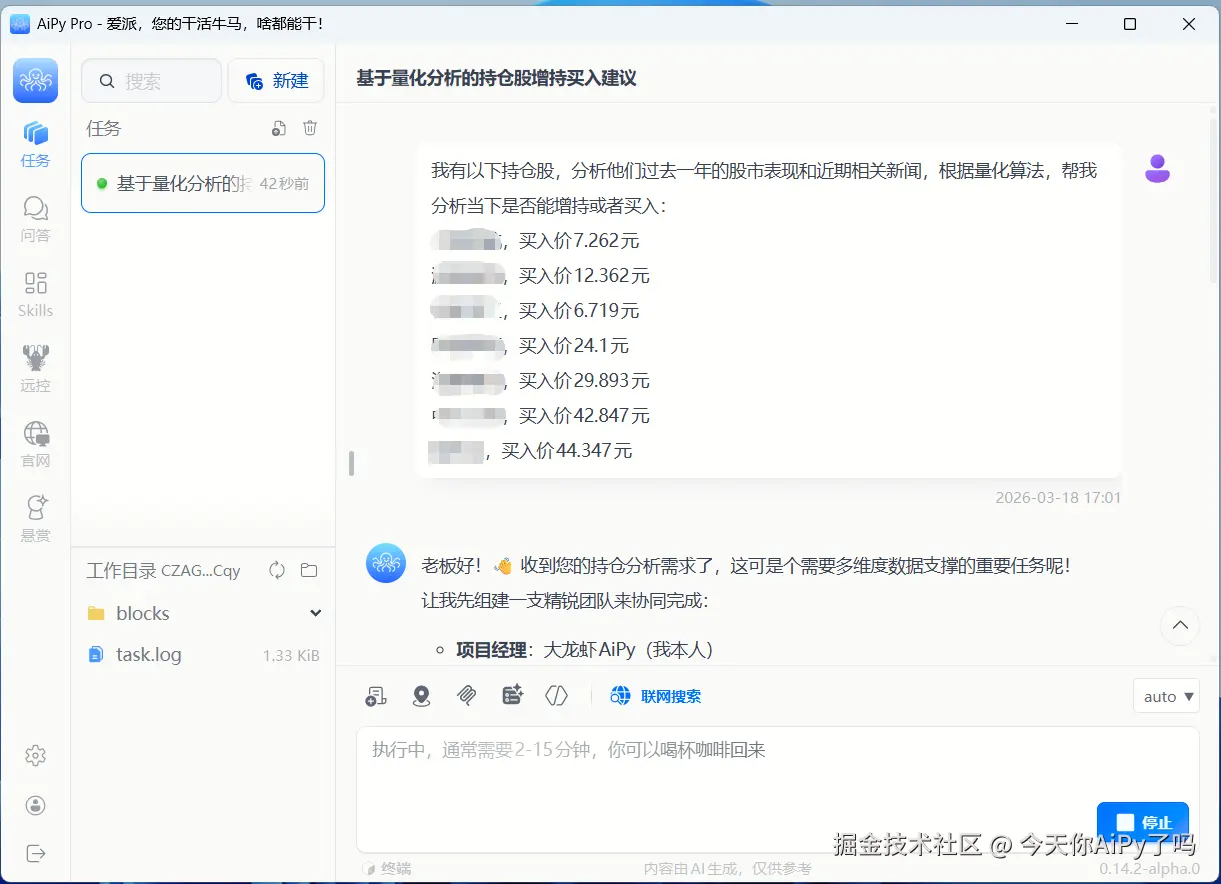Switch to the 问答 Q&A section
Viewport: 1221px width, 884px height.
coord(35,219)
